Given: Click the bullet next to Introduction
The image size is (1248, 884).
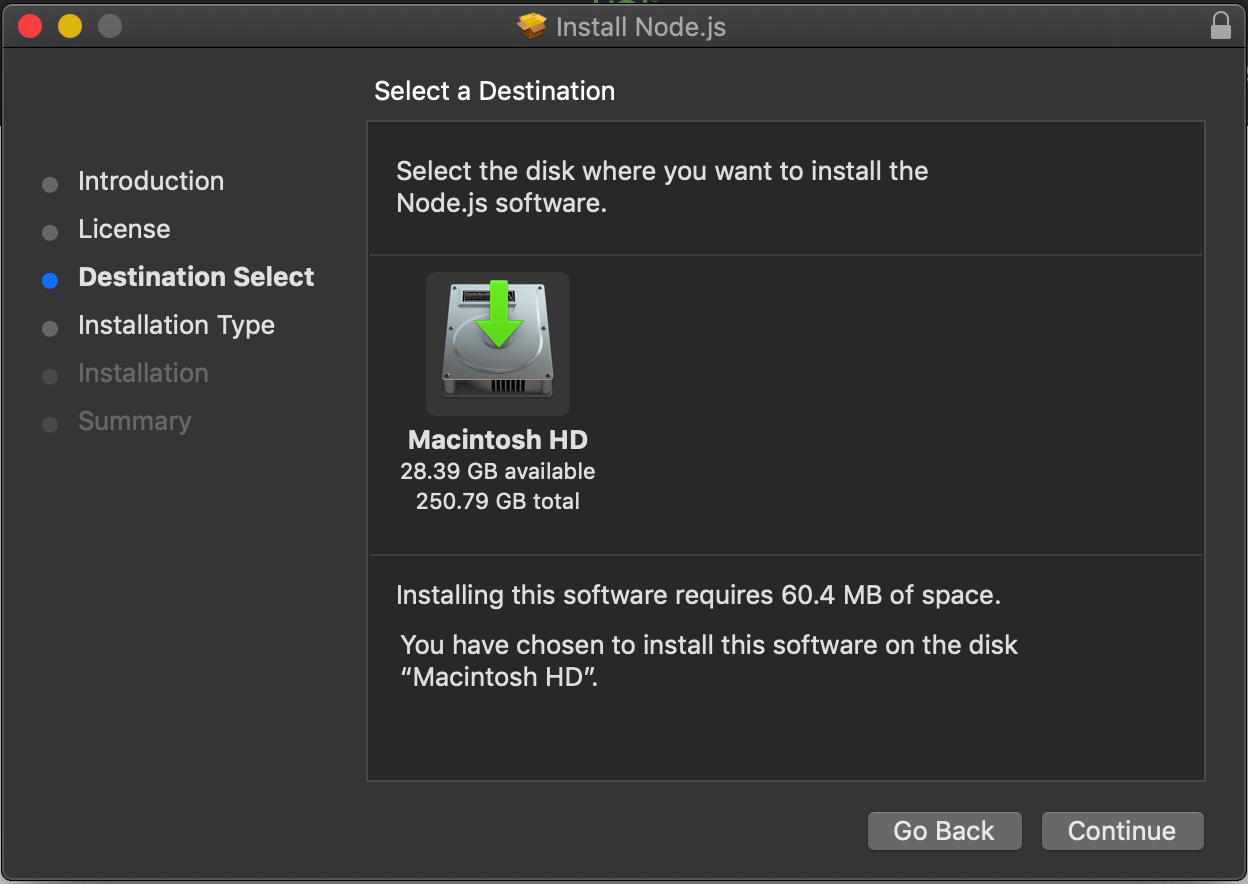Looking at the screenshot, I should [50, 185].
